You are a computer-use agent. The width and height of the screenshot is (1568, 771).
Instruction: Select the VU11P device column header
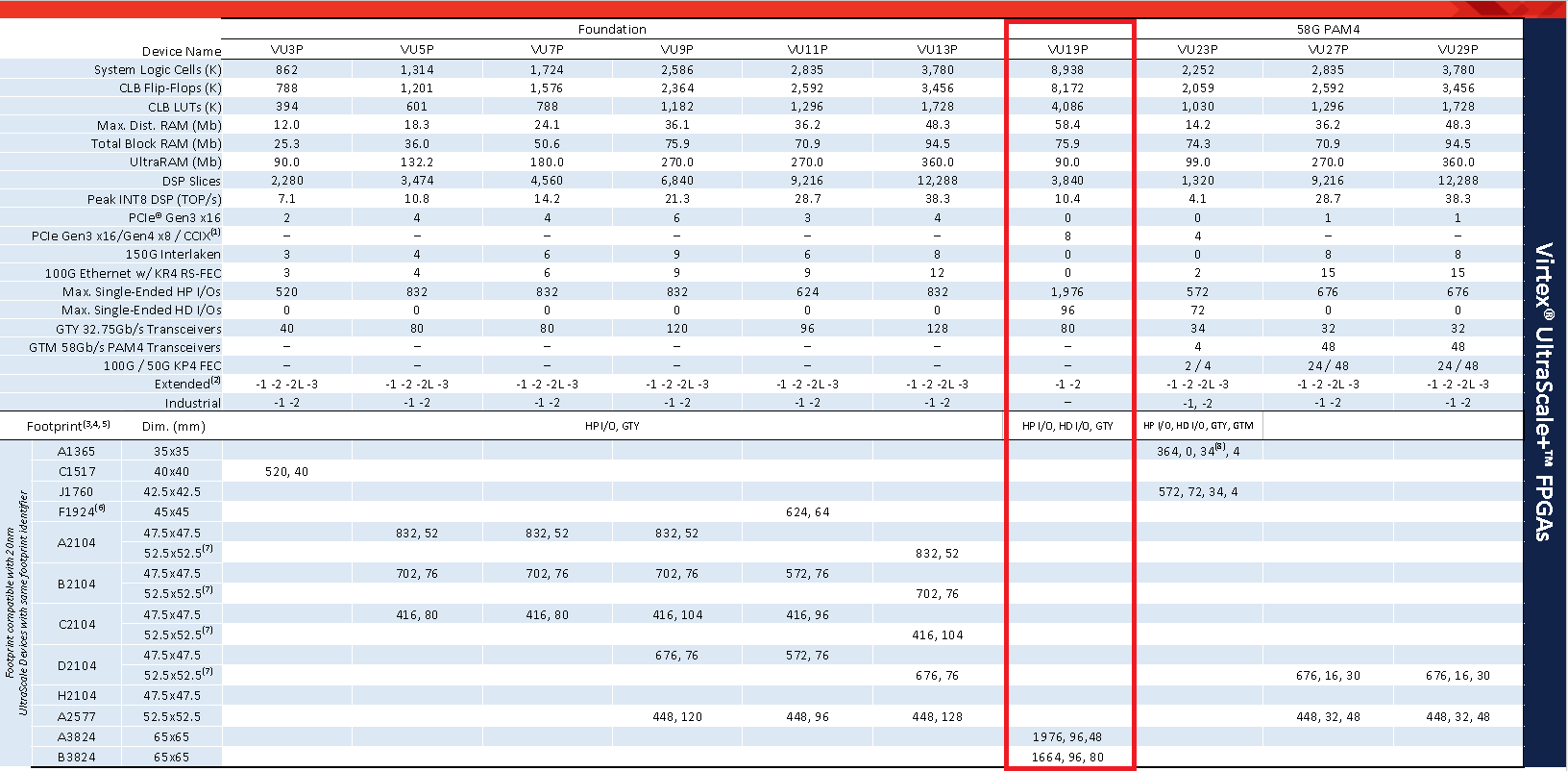pos(807,50)
